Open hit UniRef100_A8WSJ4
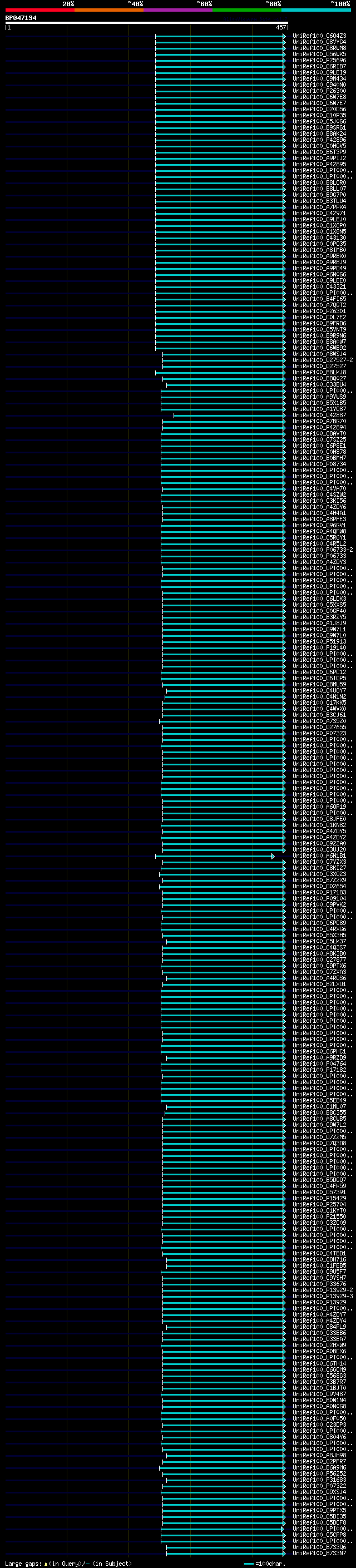 click(319, 354)
